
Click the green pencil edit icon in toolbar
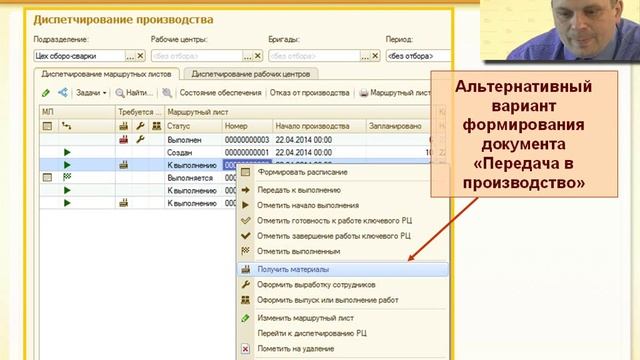coord(46,93)
